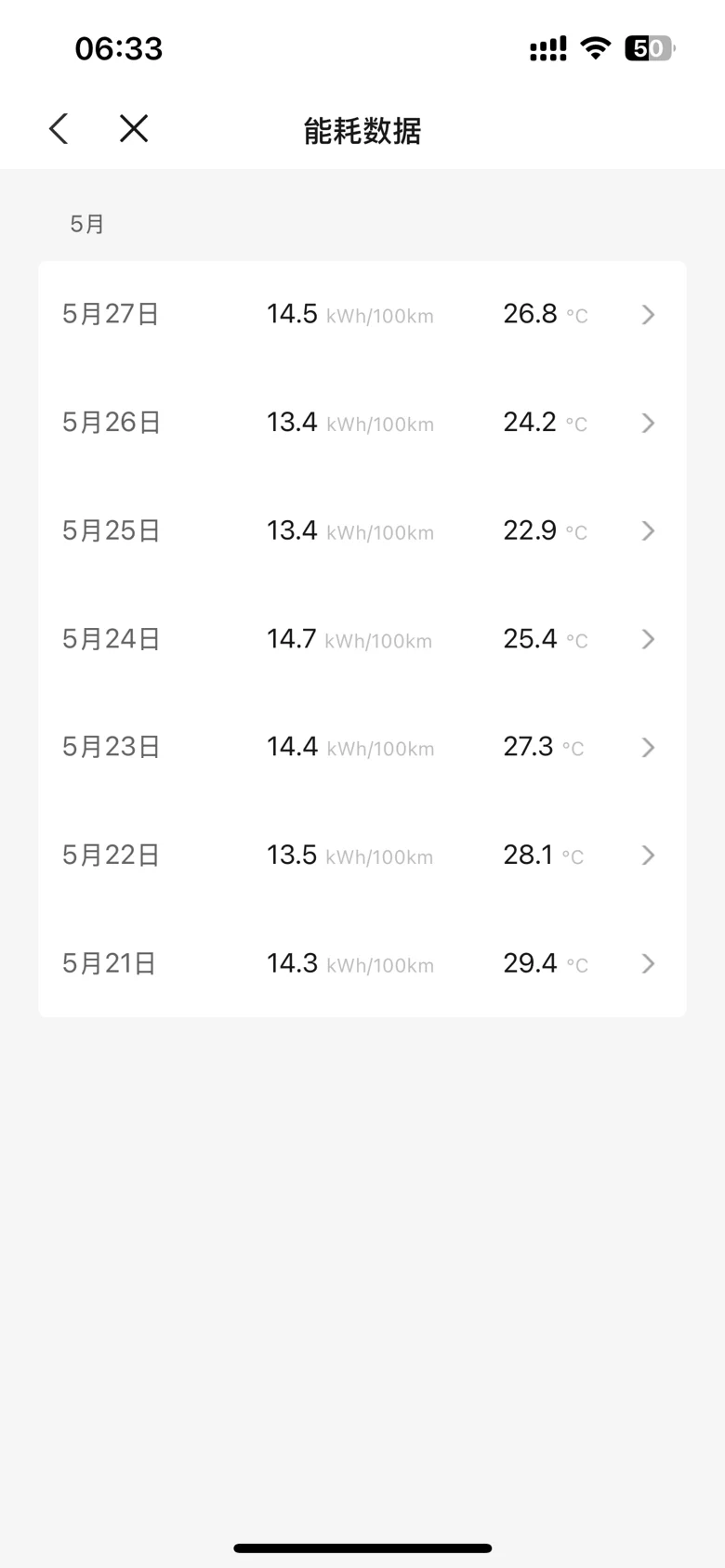
Task: Tap the home indicator bar
Action: (x=362, y=1548)
